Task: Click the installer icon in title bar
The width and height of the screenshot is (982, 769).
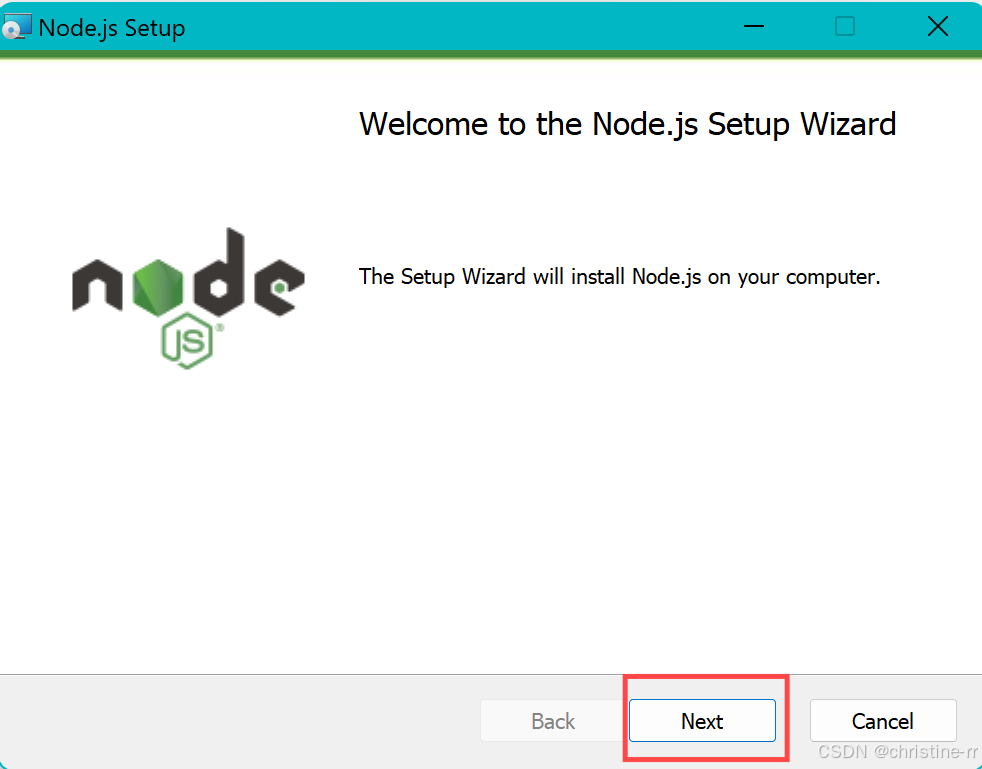Action: [x=16, y=27]
